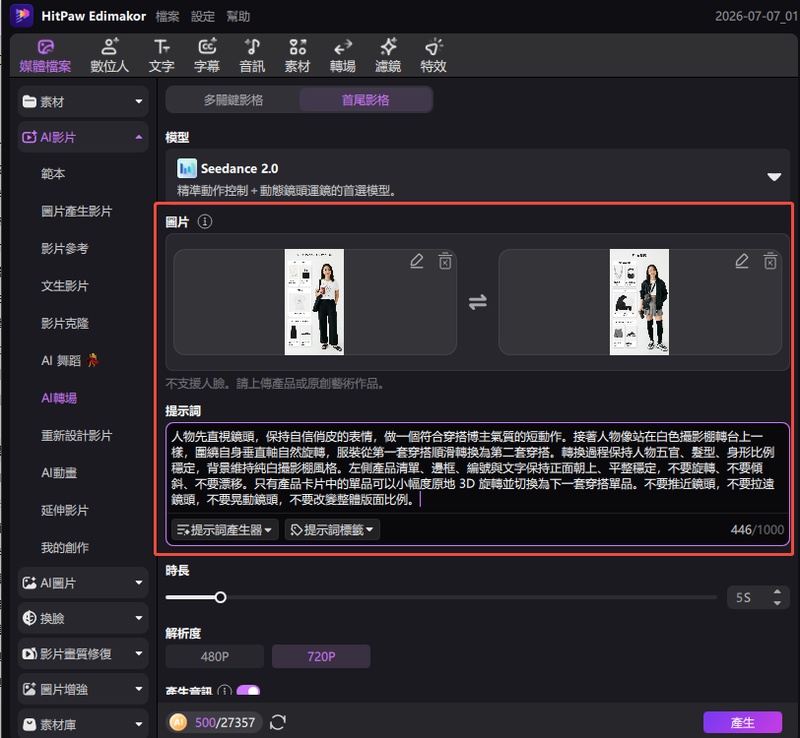Image resolution: width=800 pixels, height=738 pixels.
Task: Collapse the AI影片 sidebar section
Action: click(x=83, y=137)
